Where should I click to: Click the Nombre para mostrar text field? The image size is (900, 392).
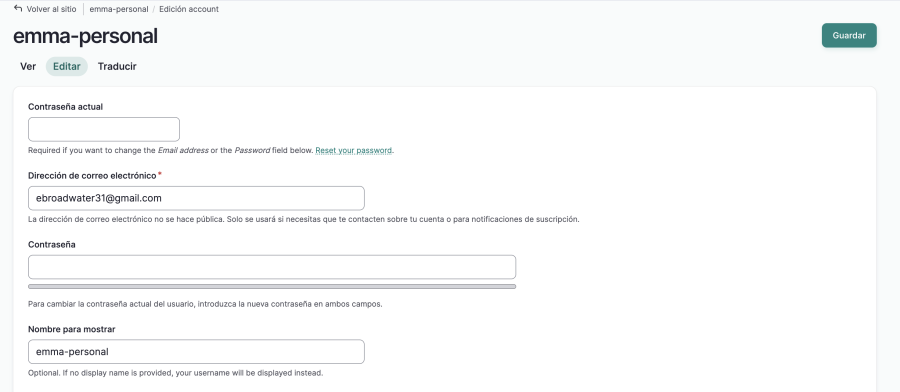[x=196, y=351]
